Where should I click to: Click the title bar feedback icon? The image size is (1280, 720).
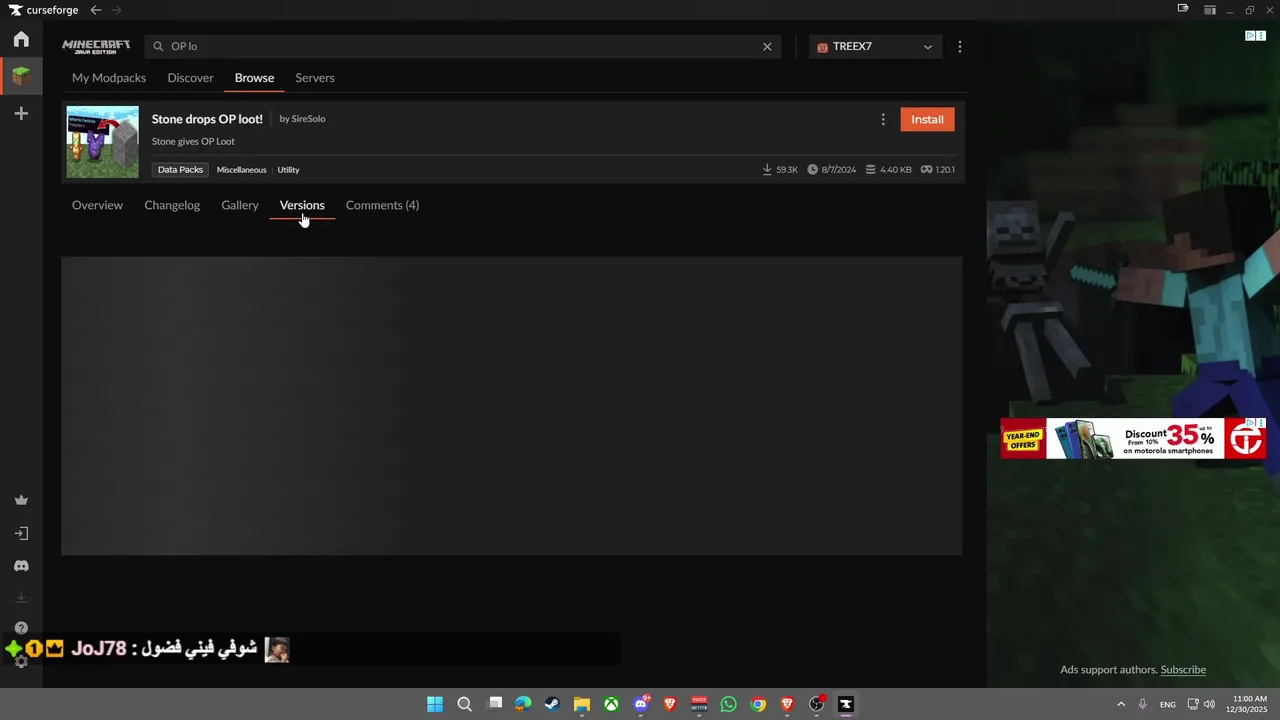pyautogui.click(x=1183, y=9)
